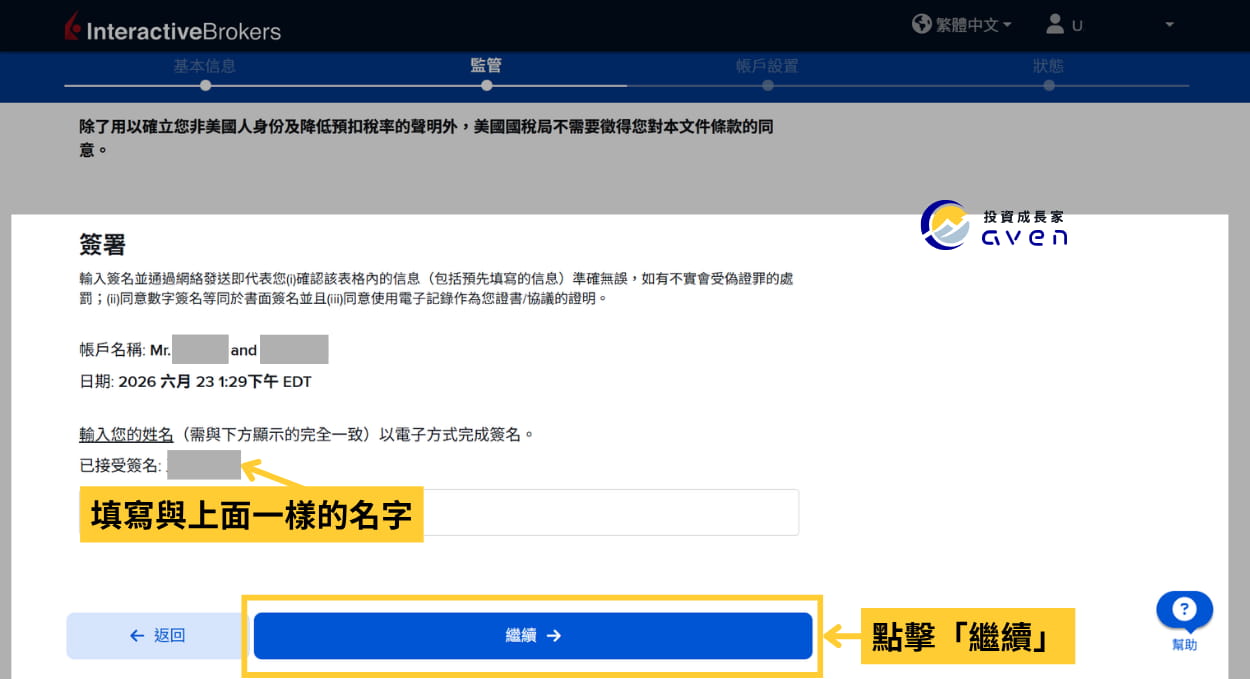The width and height of the screenshot is (1250, 679).
Task: Click the Interactive Brokers logo
Action: click(172, 28)
